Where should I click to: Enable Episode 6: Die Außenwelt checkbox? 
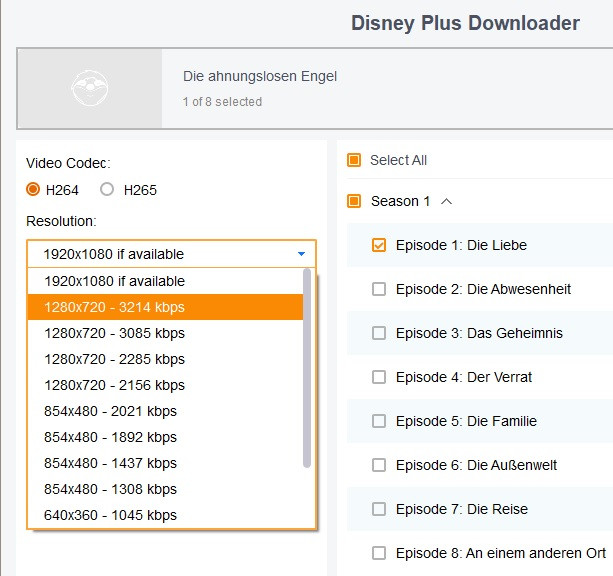click(x=379, y=465)
